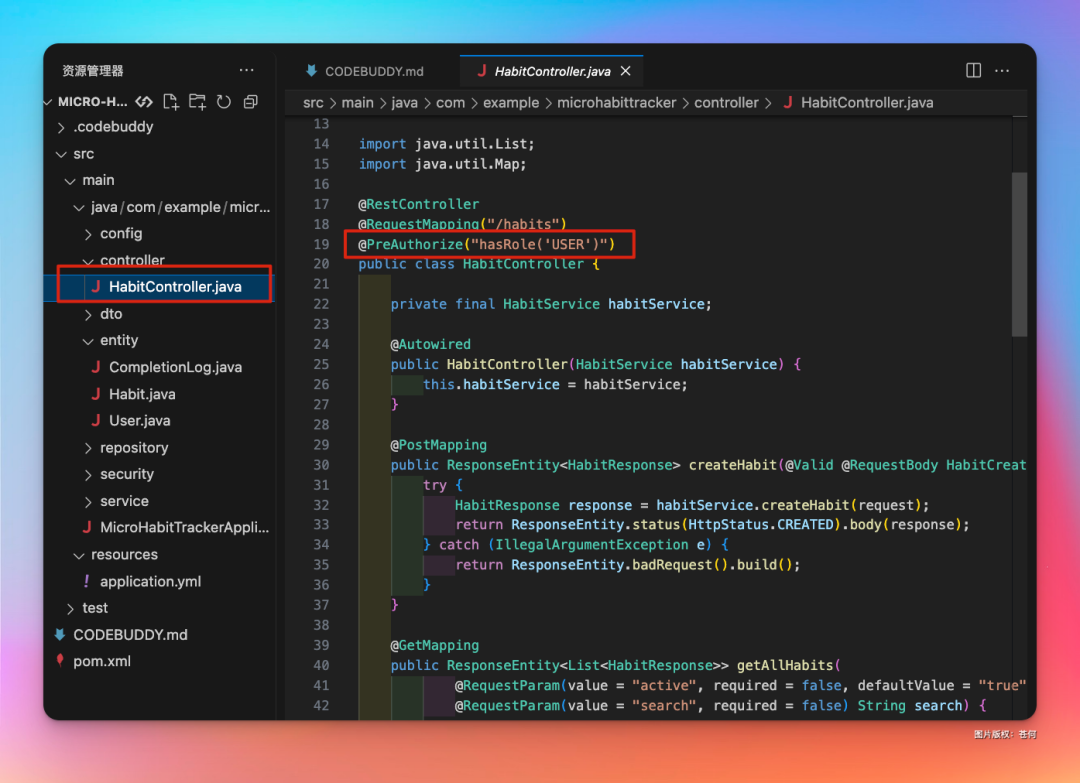Collapse the entity folder
This screenshot has width=1080, height=783.
pyautogui.click(x=88, y=341)
